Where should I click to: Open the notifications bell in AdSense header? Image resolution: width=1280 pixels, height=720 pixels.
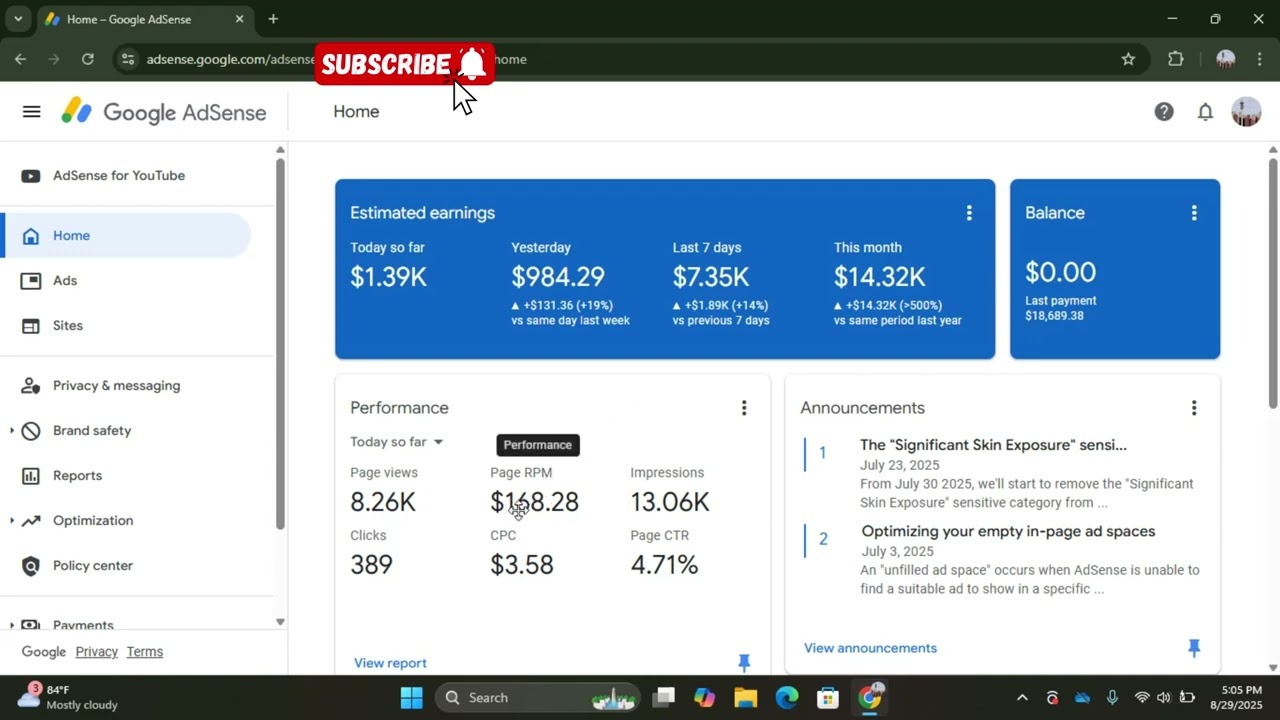pos(1205,112)
